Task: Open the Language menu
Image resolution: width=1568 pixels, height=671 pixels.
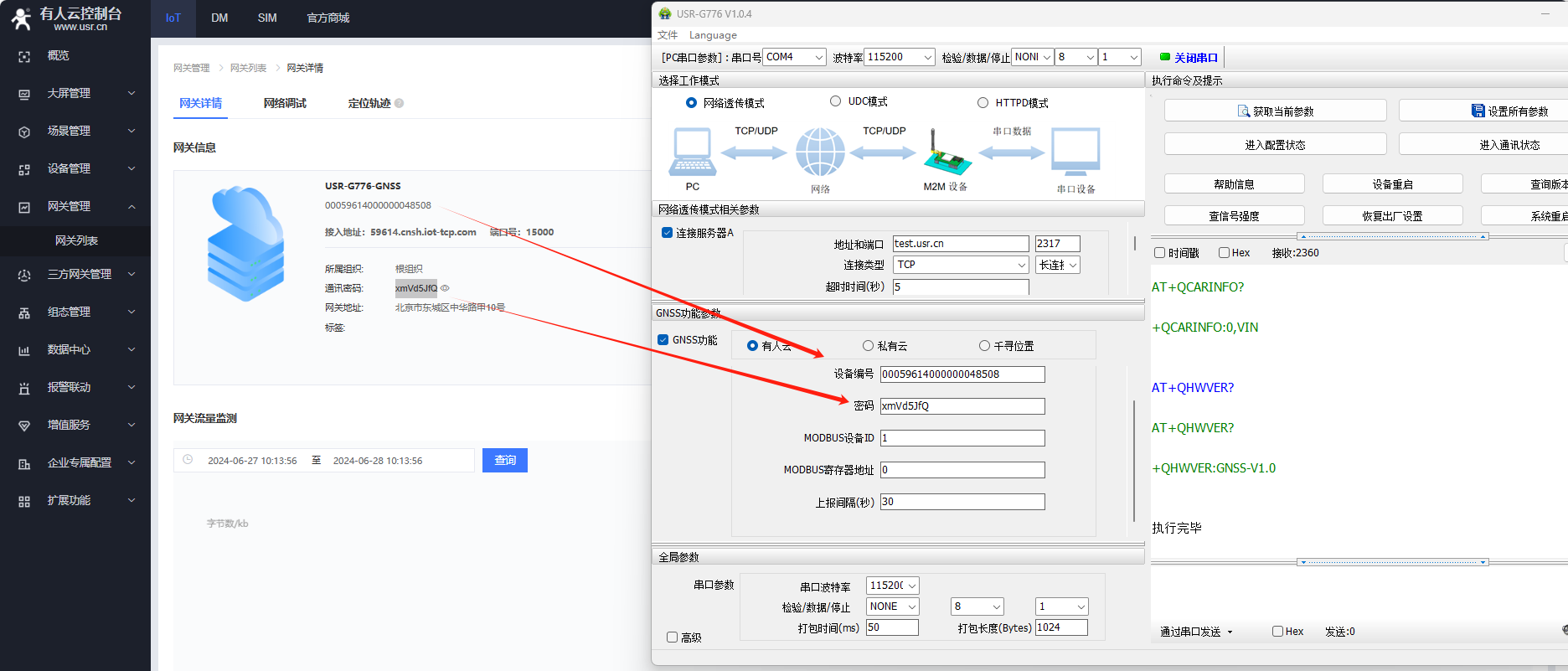Action: (x=713, y=35)
